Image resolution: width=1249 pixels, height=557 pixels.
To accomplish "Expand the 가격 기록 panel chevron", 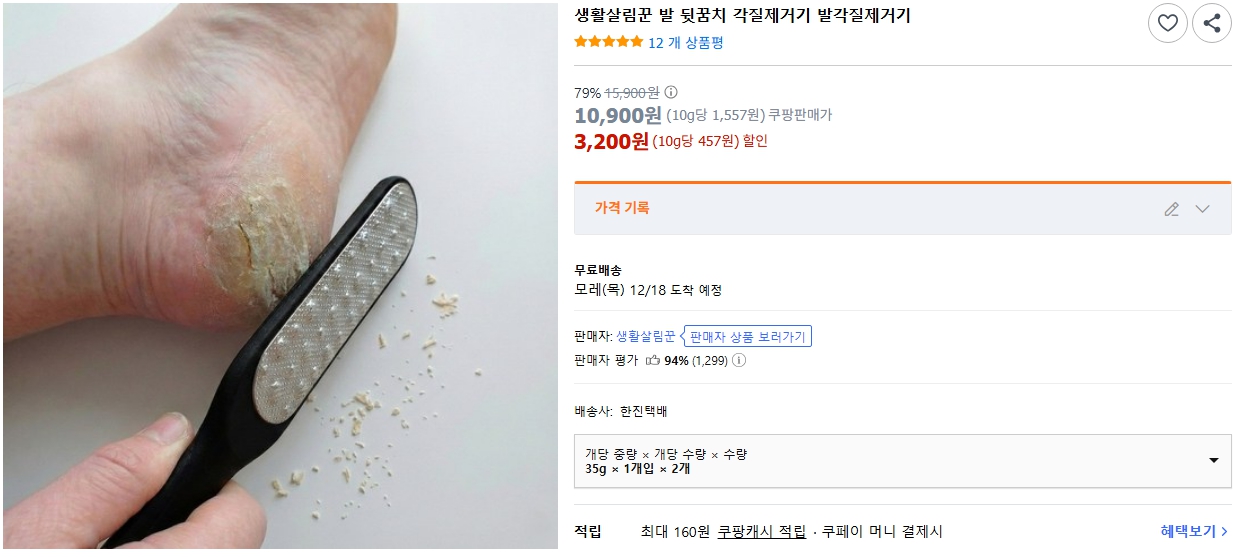I will (1202, 209).
